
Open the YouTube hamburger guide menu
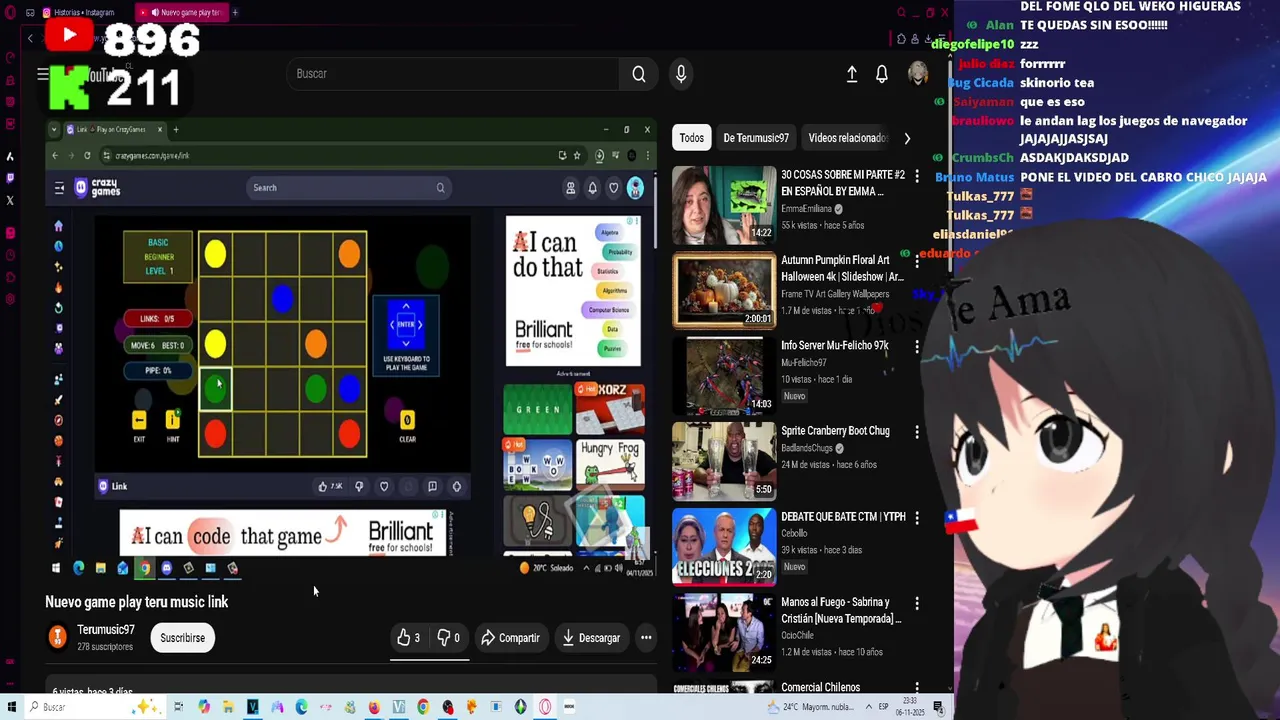[x=42, y=75]
